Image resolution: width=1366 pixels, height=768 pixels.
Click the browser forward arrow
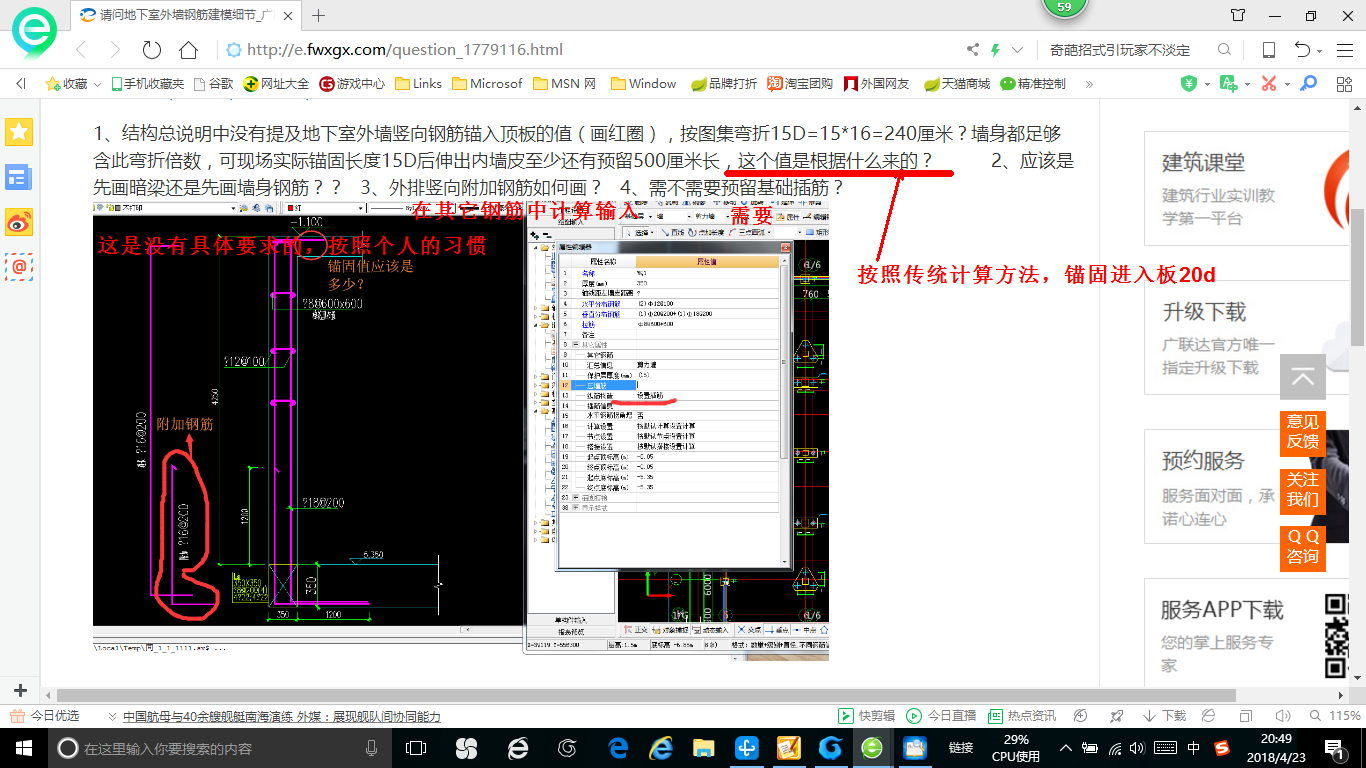coord(115,50)
